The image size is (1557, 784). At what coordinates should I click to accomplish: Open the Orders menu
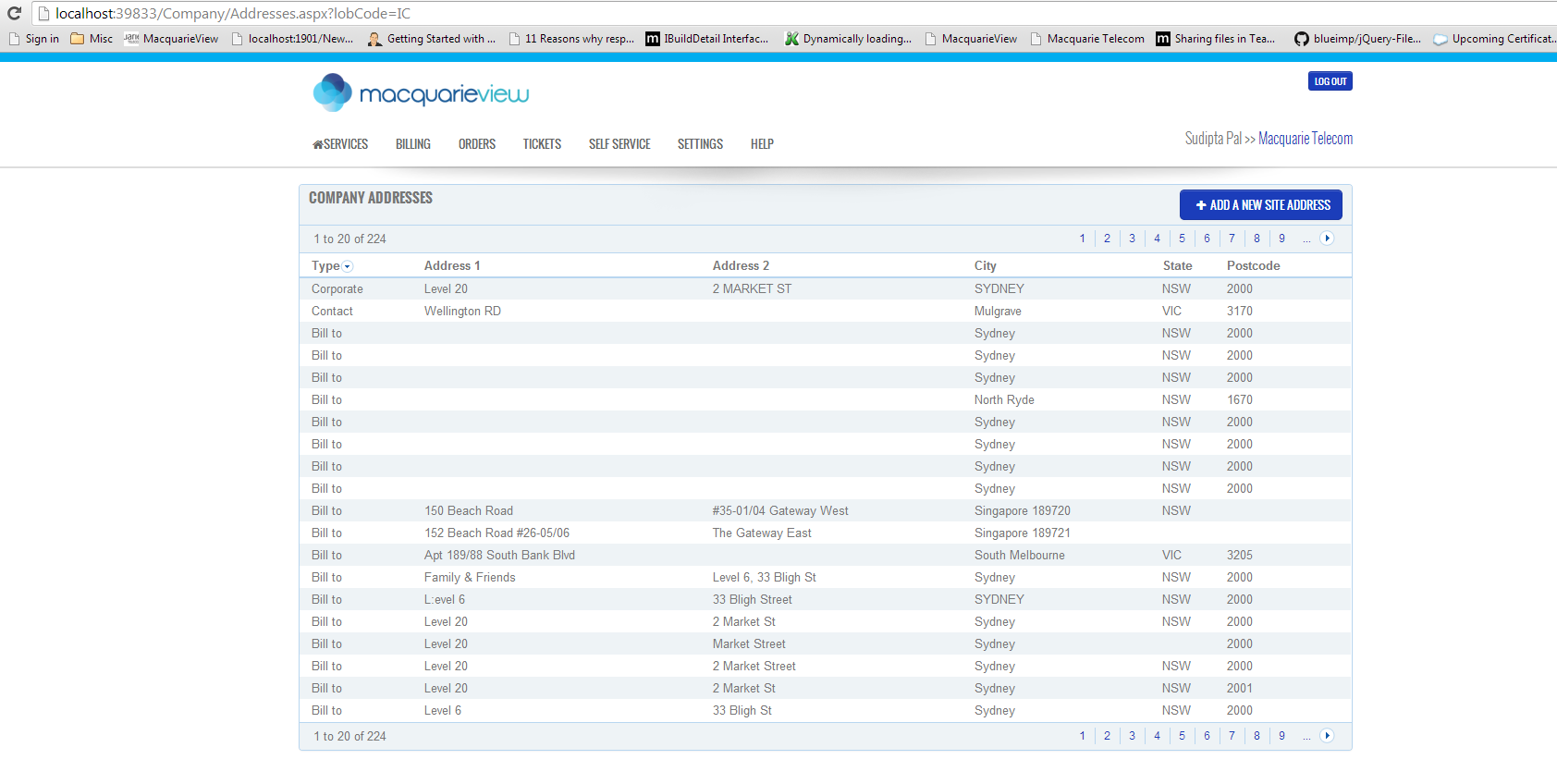click(476, 144)
